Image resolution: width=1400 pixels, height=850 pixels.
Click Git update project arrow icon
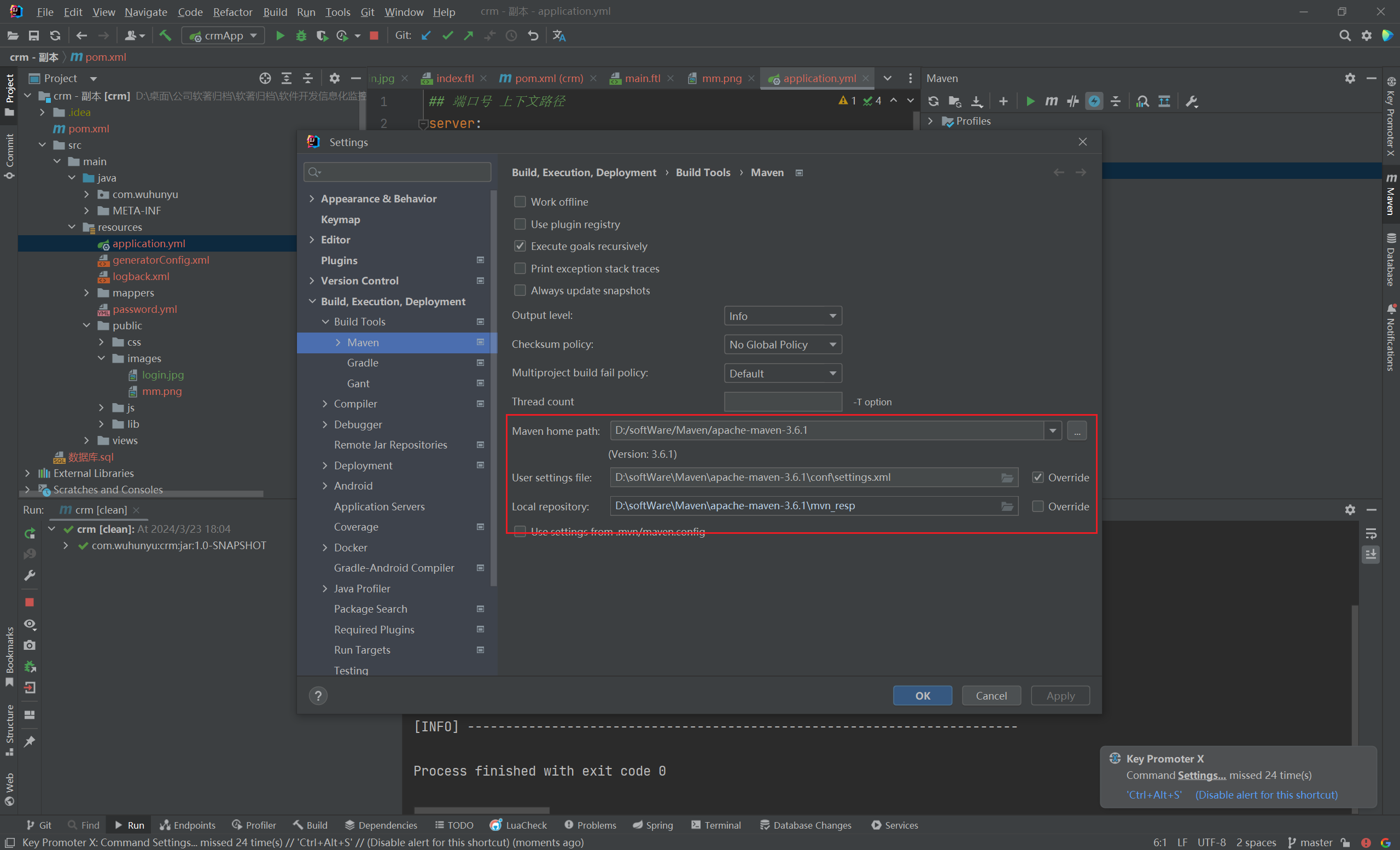tap(426, 36)
